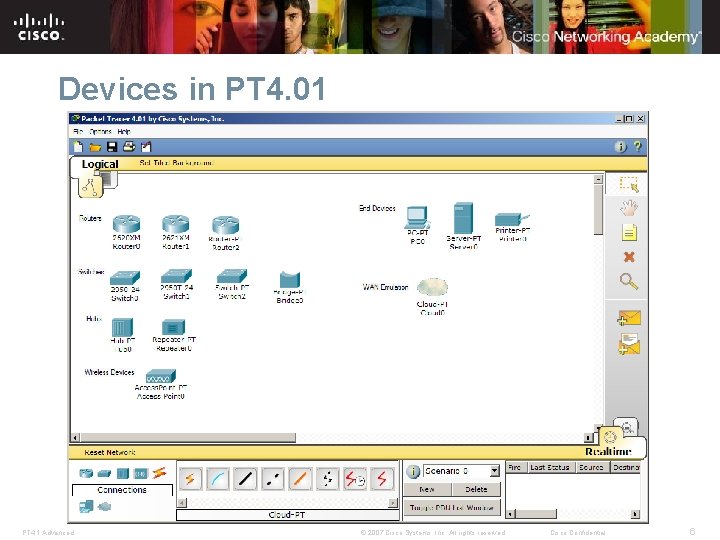The width and height of the screenshot is (720, 540).
Task: Select the 2621XM Router1 device
Action: click(175, 224)
